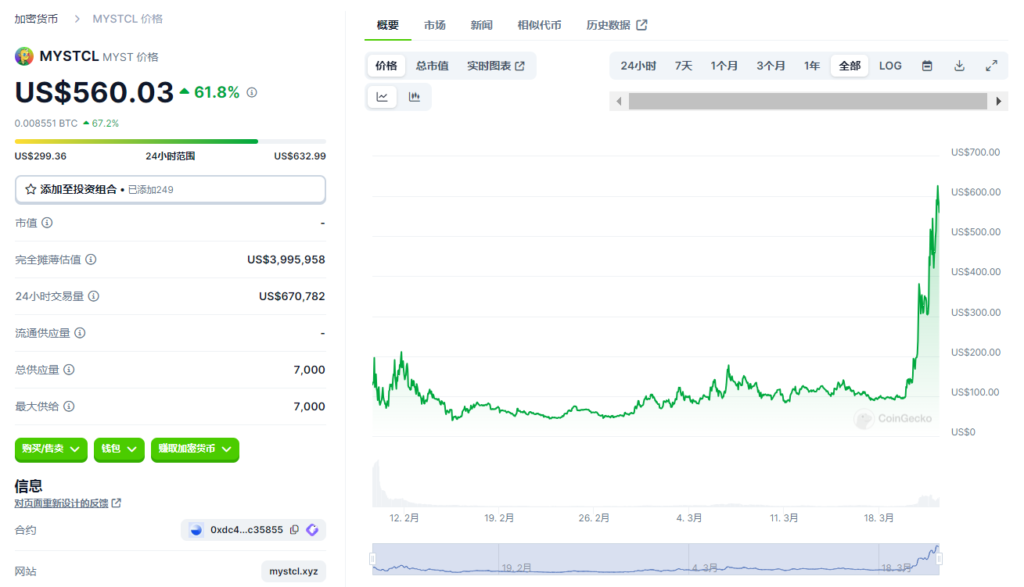Viewport: 1024px width, 587px height.
Task: Expand chart to fullscreen
Action: pyautogui.click(x=991, y=66)
